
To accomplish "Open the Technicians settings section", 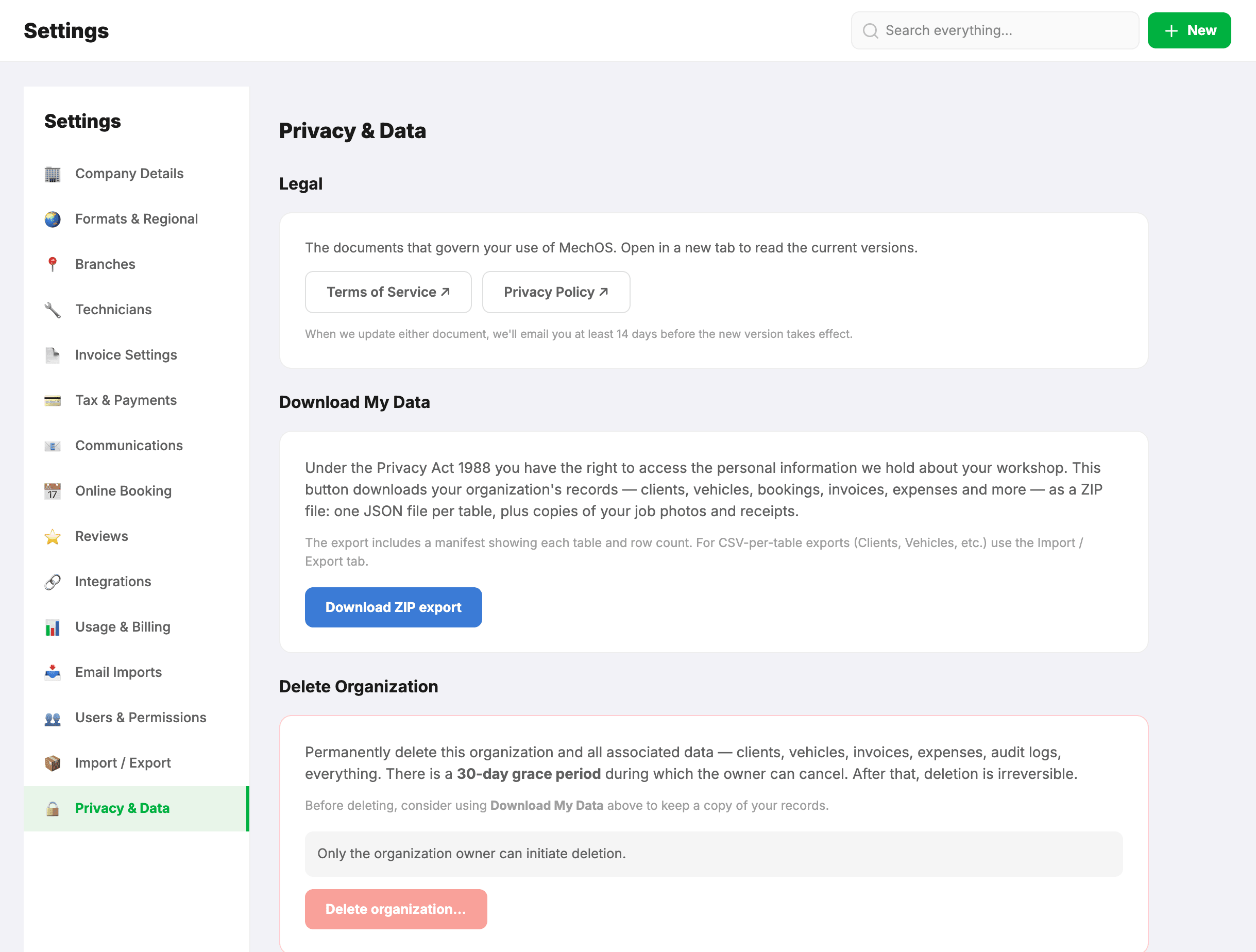I will [137, 310].
